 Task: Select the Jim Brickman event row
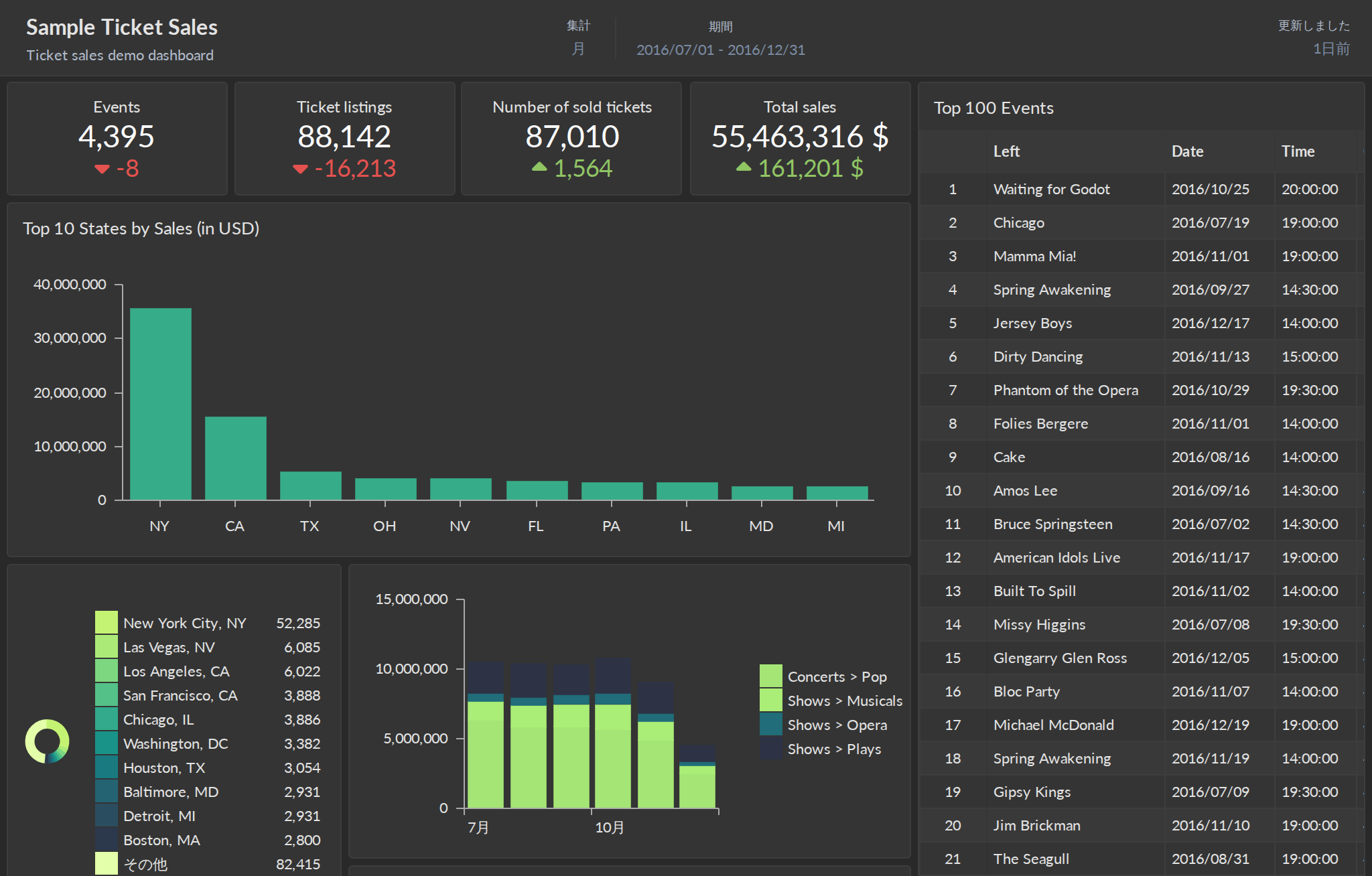[1142, 825]
